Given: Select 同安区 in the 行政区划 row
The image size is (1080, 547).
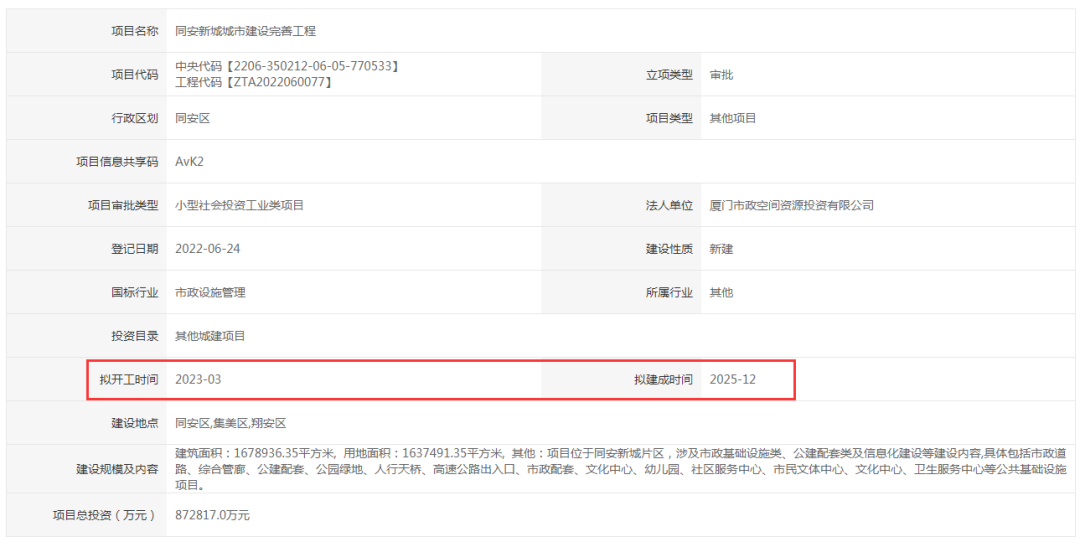Looking at the screenshot, I should click(x=193, y=118).
